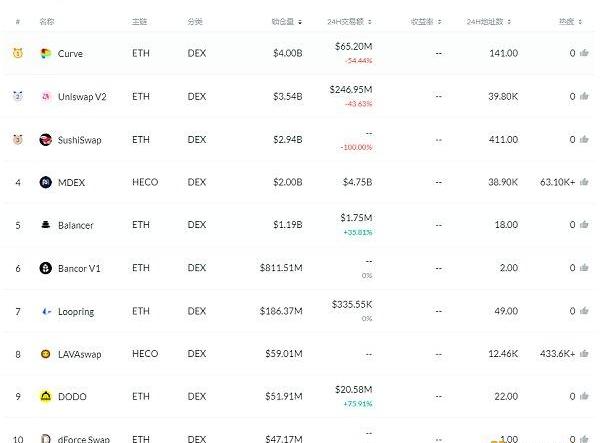Click the Uniswap V2 logo icon

tap(46, 96)
